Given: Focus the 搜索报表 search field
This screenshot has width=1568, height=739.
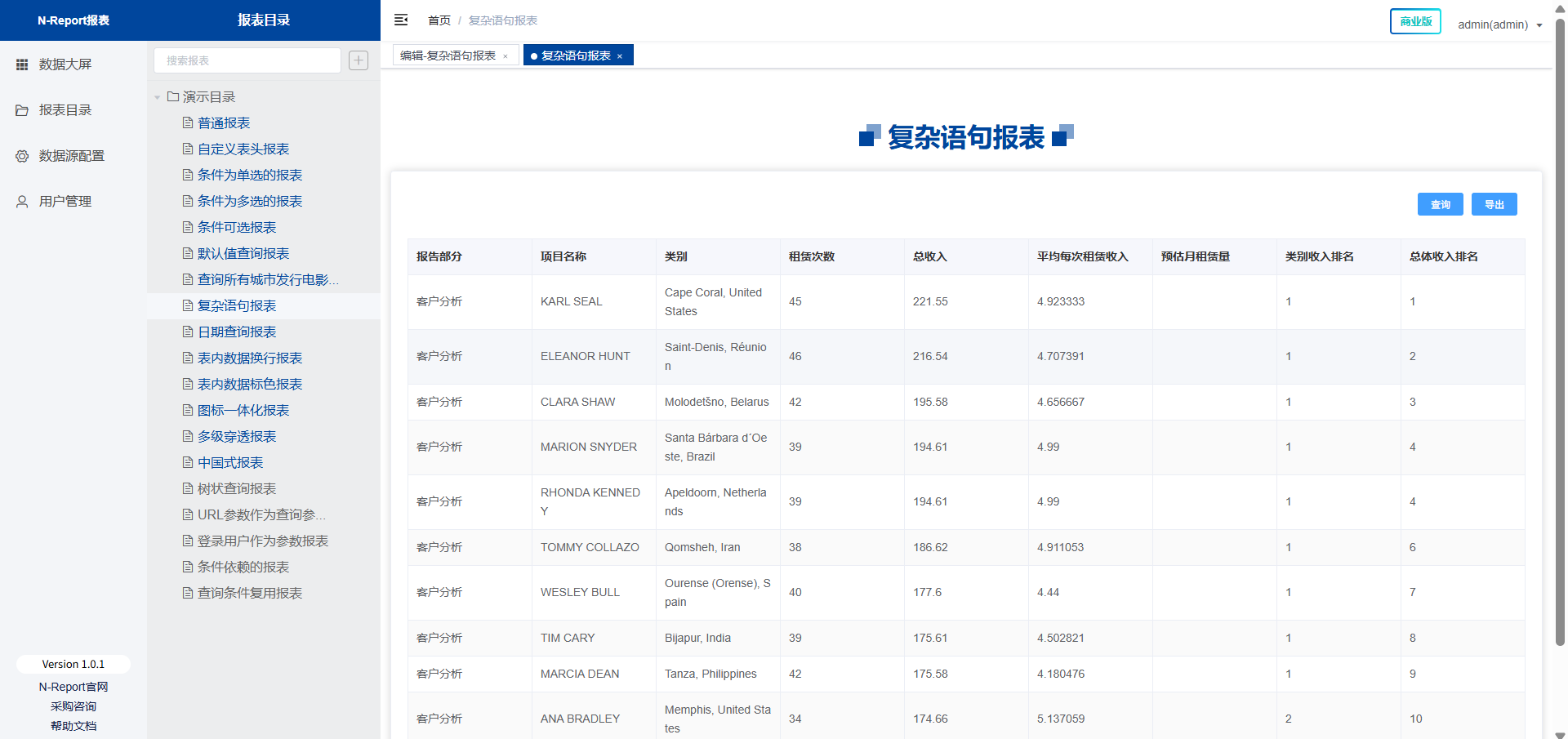Looking at the screenshot, I should coord(247,60).
